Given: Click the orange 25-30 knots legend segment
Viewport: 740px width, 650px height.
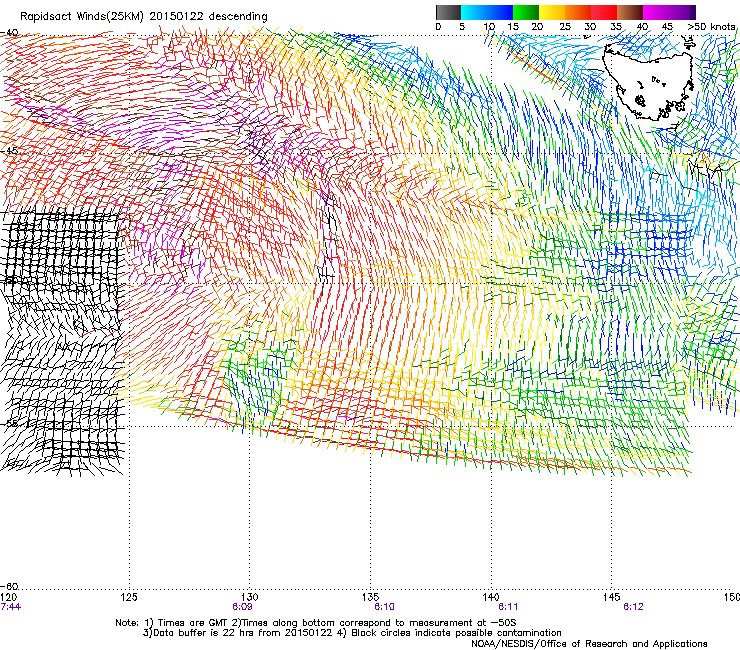Looking at the screenshot, I should click(x=578, y=12).
